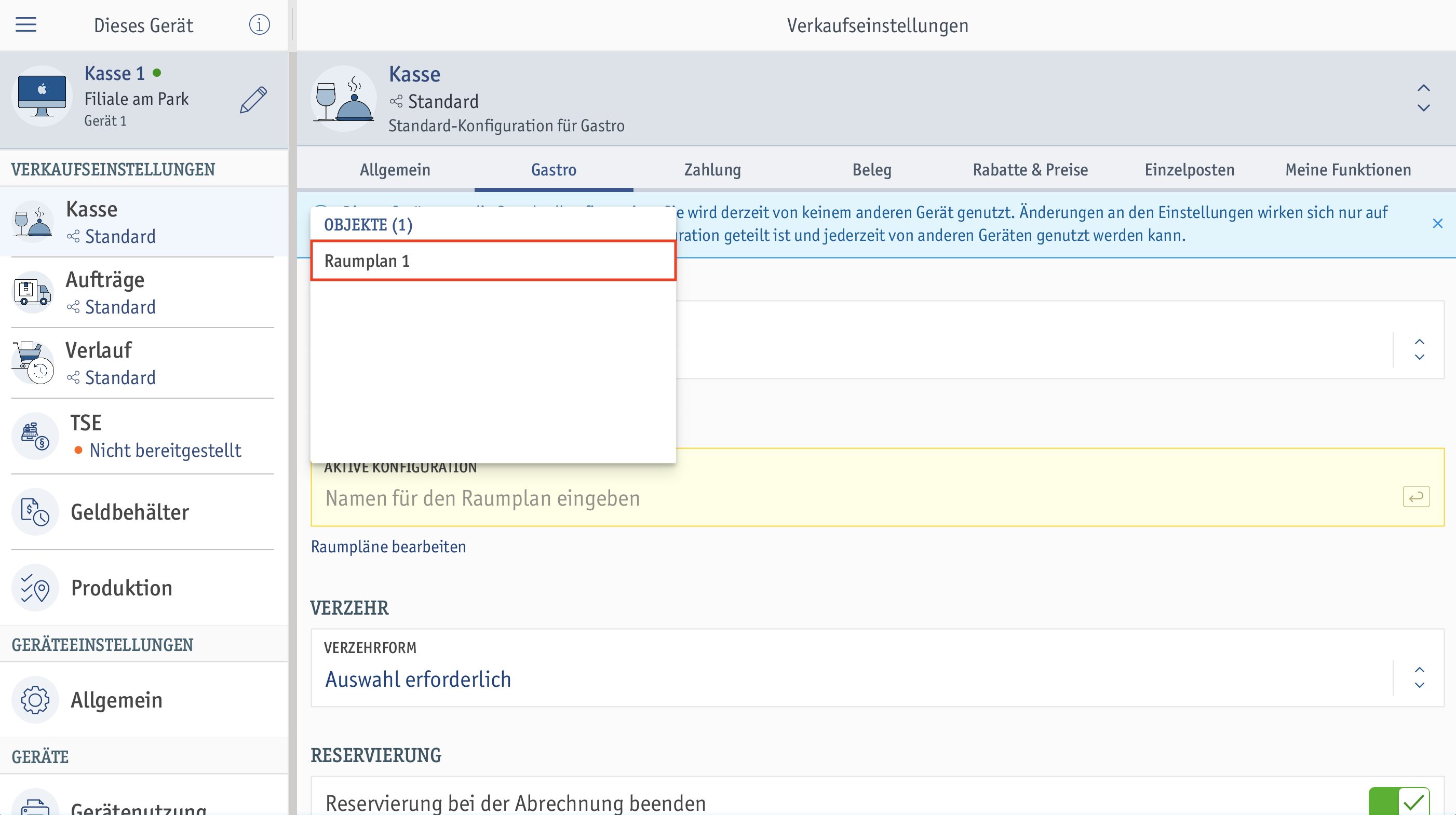Open the Geldbehälter entry
This screenshot has height=815, width=1456.
[x=143, y=512]
